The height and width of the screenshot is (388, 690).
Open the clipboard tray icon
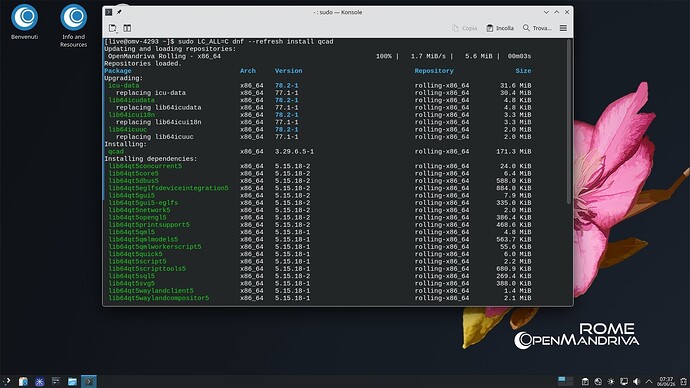pyautogui.click(x=585, y=381)
